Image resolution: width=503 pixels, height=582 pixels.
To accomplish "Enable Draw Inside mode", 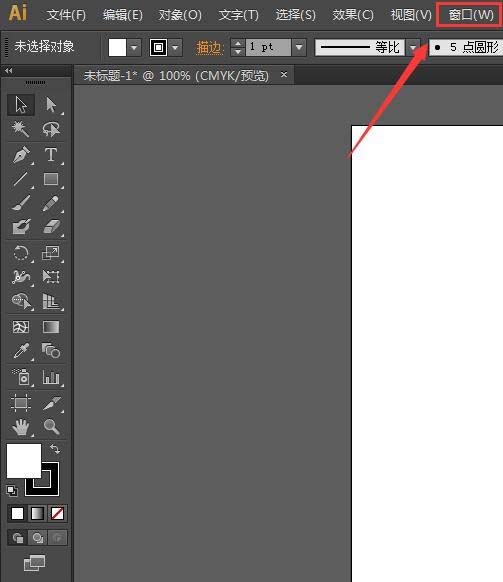I will point(57,537).
